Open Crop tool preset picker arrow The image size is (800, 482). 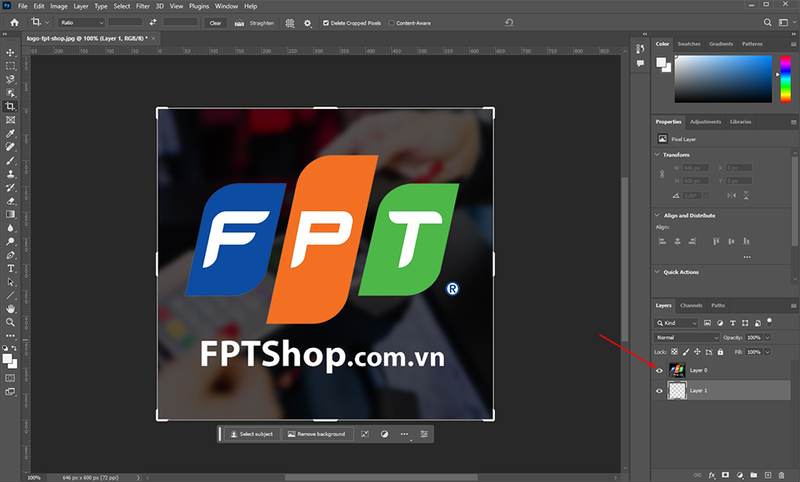pos(46,22)
